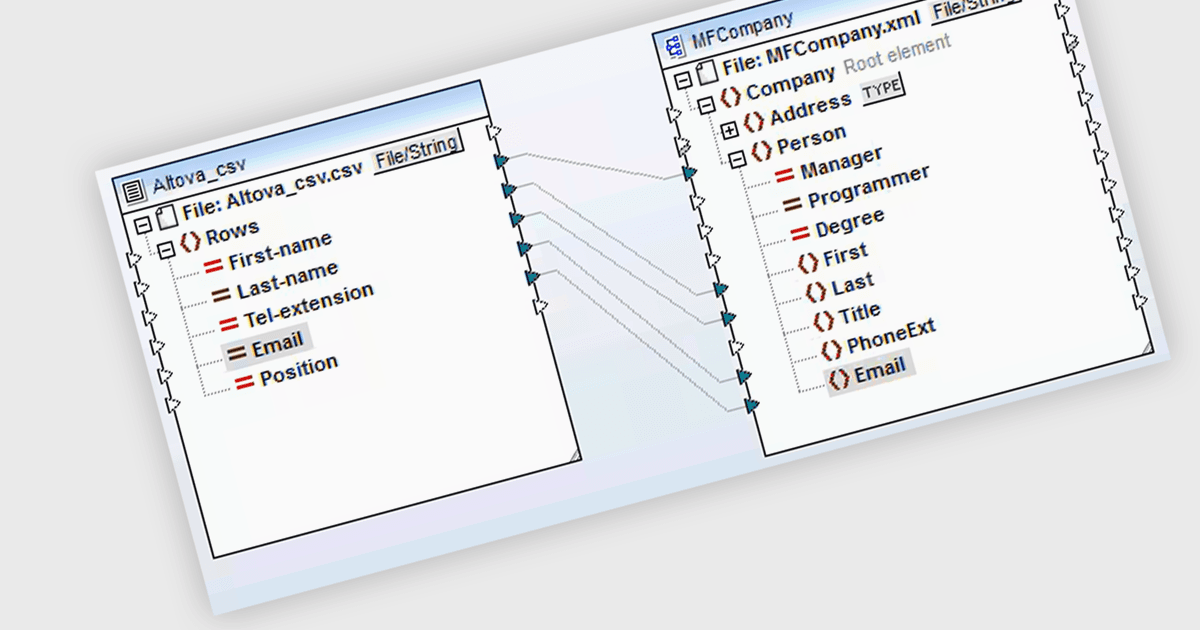Viewport: 1200px width, 630px height.
Task: Click the braces icon next to PhoneExt
Action: pos(831,350)
